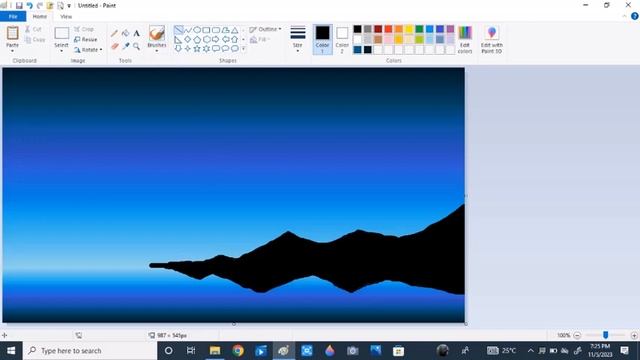Open the notification center icon
The height and width of the screenshot is (360, 640).
point(624,350)
